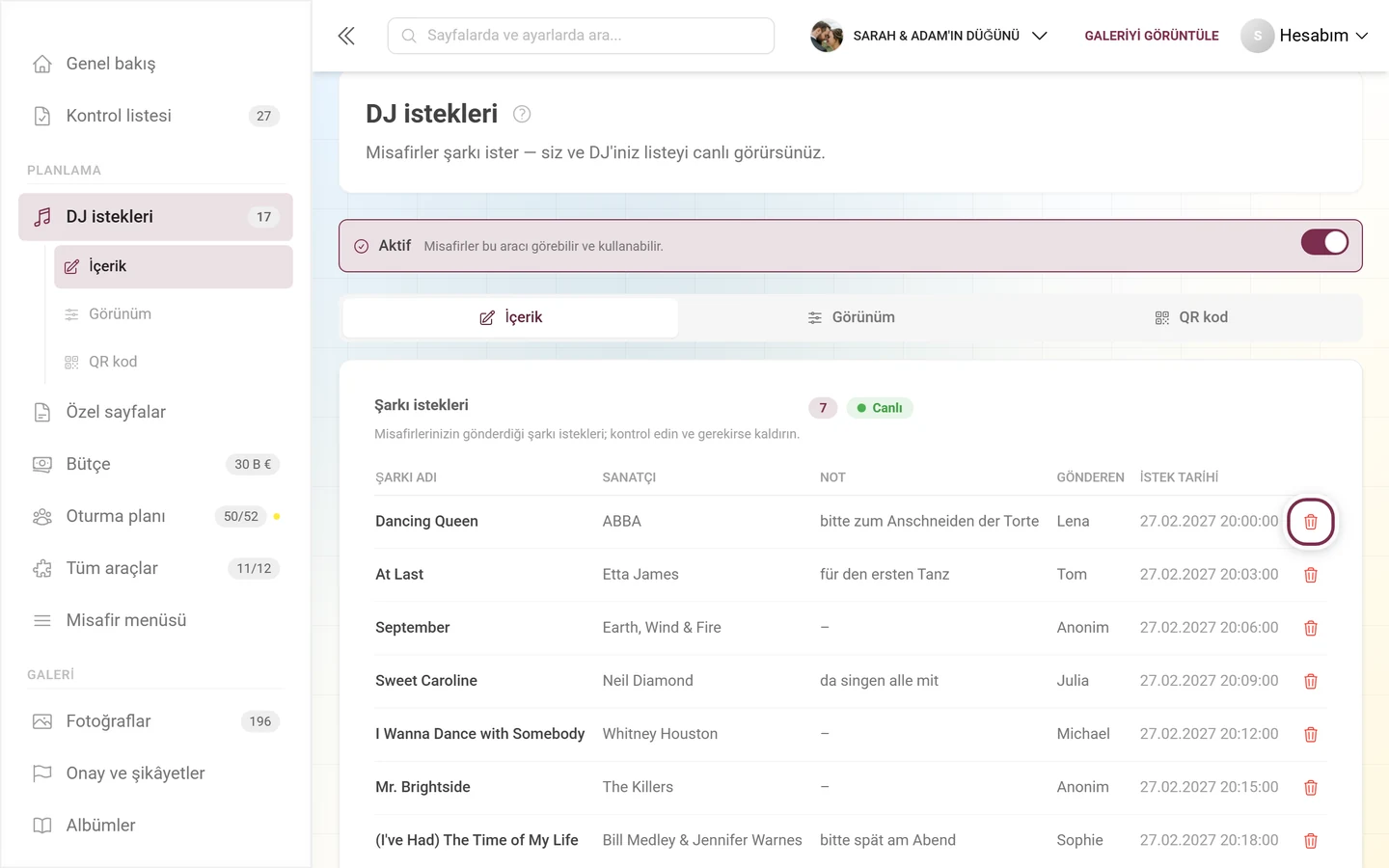Viewport: 1389px width, 868px height.
Task: Remove the September request by trash icon
Action: [1310, 628]
